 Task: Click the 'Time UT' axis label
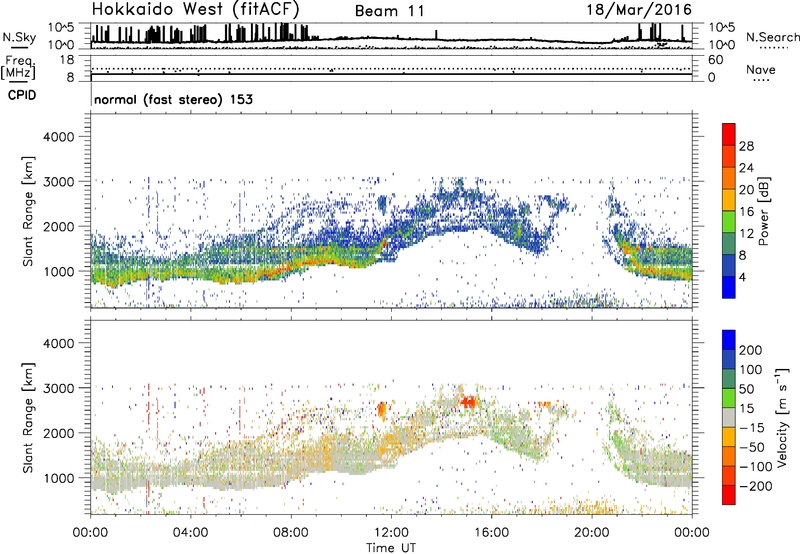click(391, 548)
